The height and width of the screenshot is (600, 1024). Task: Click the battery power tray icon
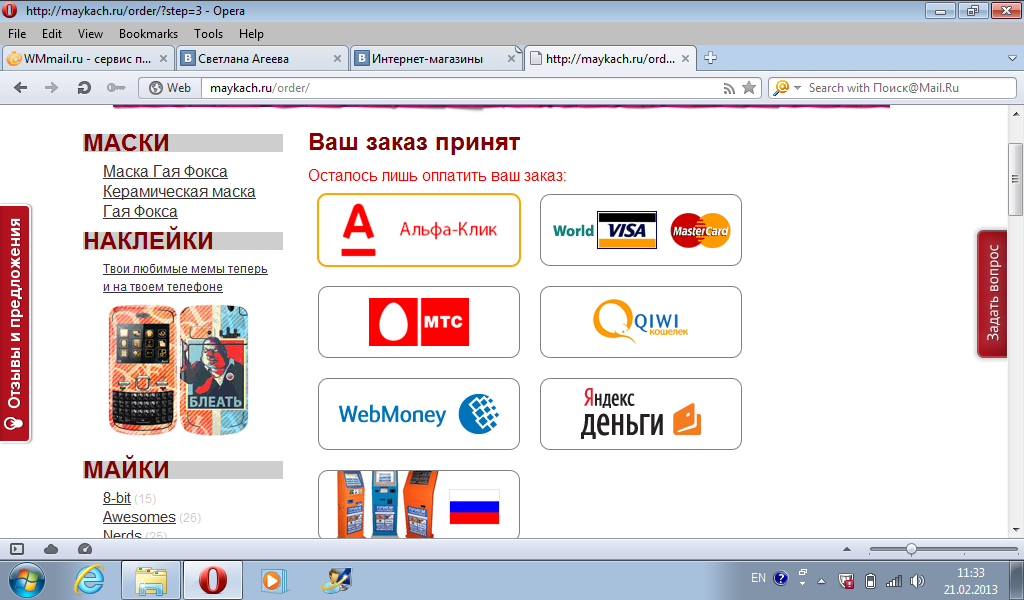coord(870,580)
